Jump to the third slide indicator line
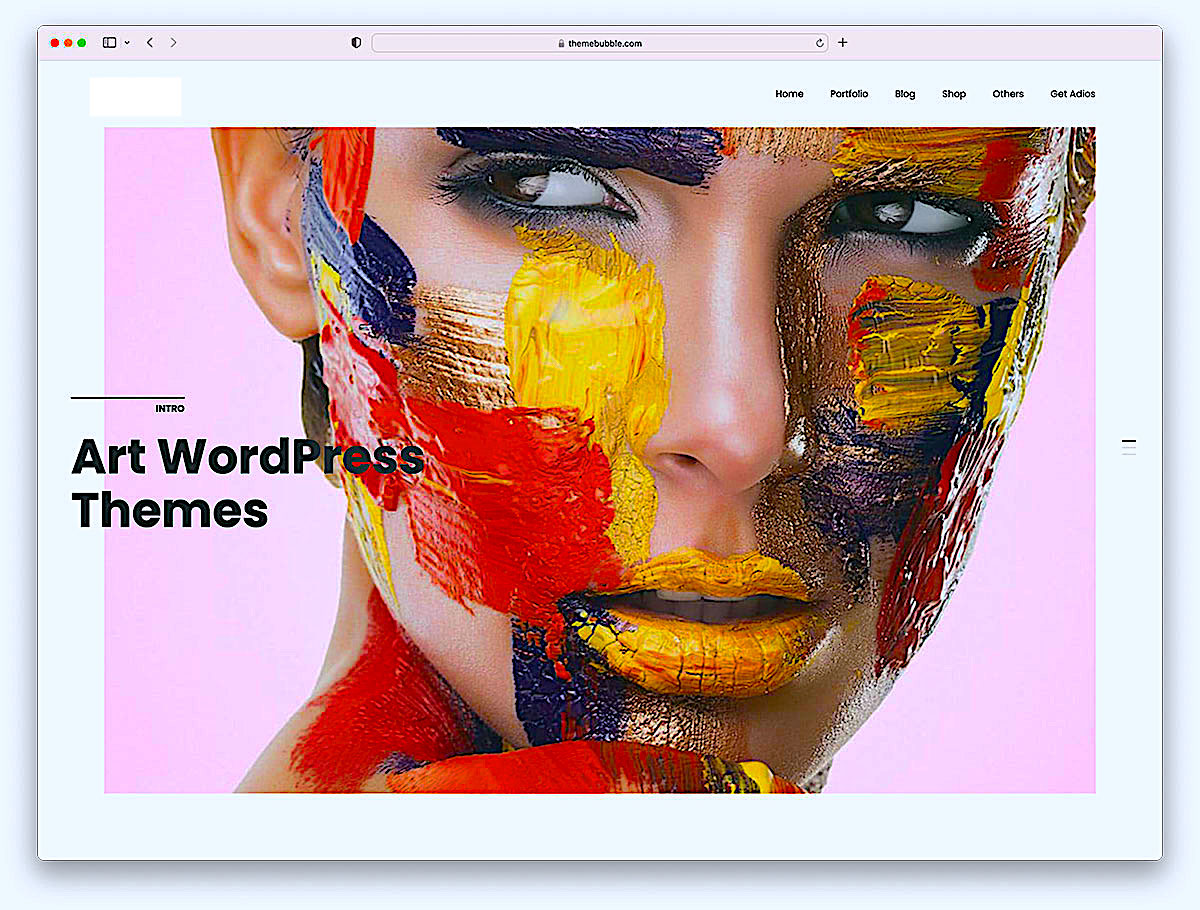The image size is (1200, 910). pos(1129,456)
